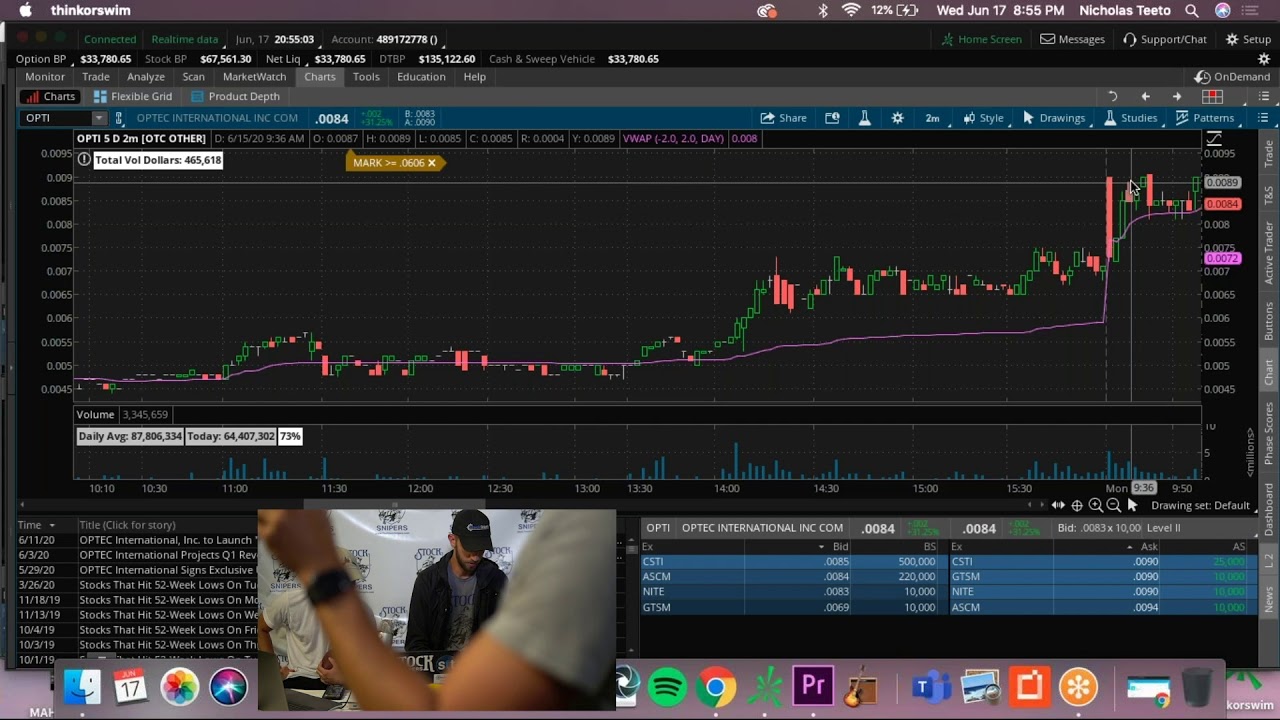Open the Tools tab
The height and width of the screenshot is (720, 1280).
click(x=366, y=77)
